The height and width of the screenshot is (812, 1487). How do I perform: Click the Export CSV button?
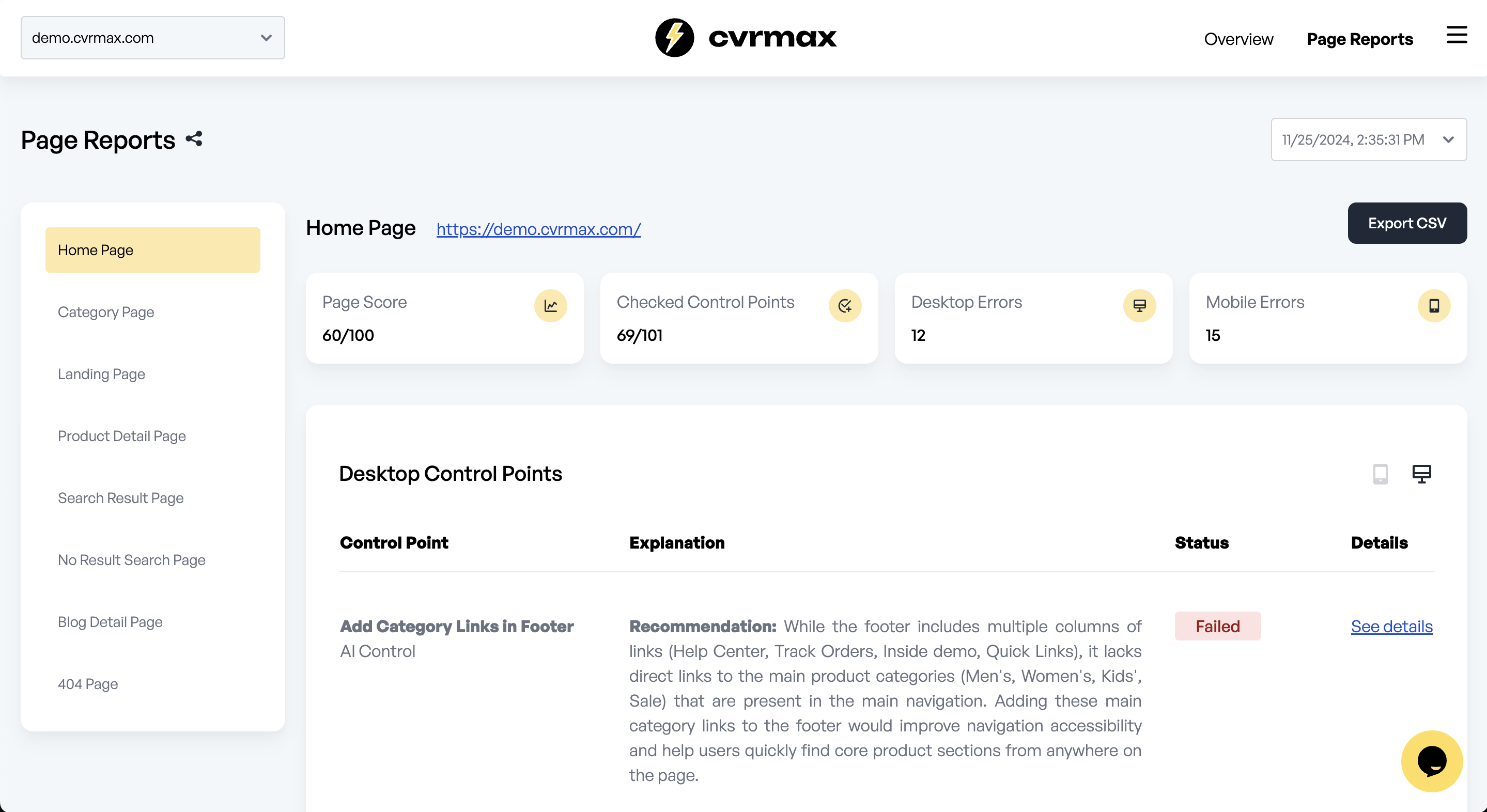1407,223
